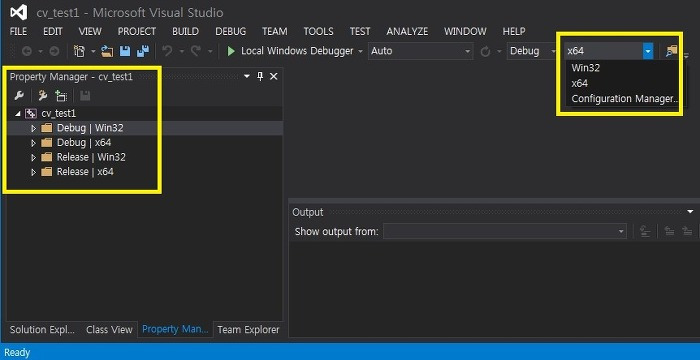This screenshot has width=700, height=360.
Task: Open the PROJECT menu
Action: [137, 31]
